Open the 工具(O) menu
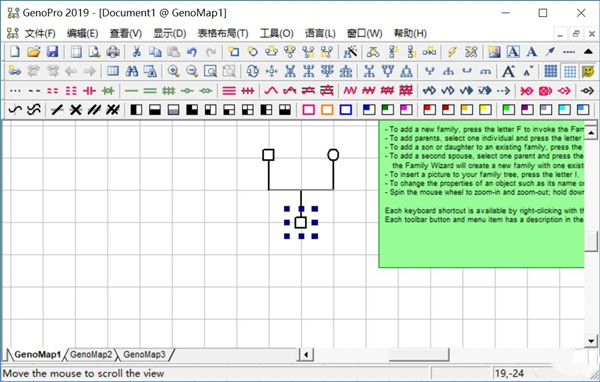The height and width of the screenshot is (382, 600). tap(277, 34)
